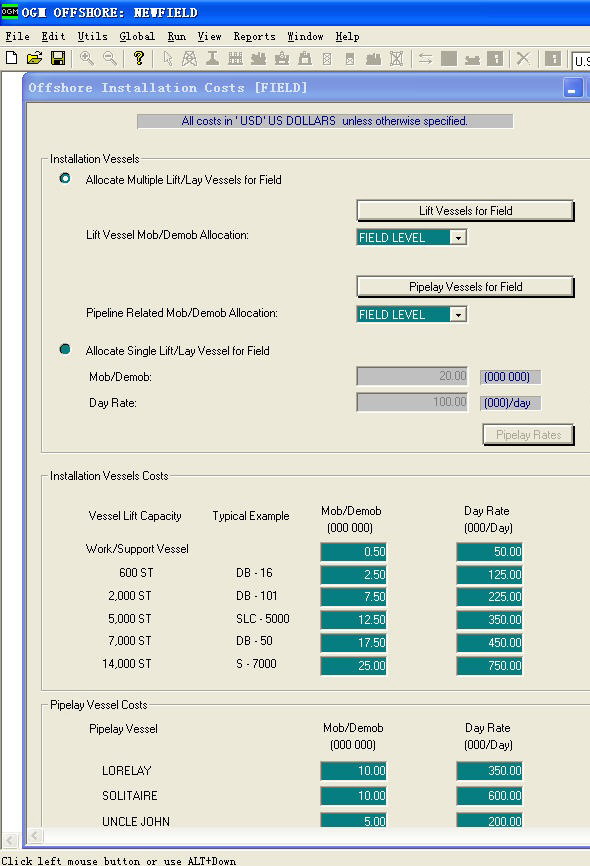Edit 7,000 ST Mob/Demob 17.50 field
Image resolution: width=590 pixels, height=866 pixels.
pyautogui.click(x=354, y=643)
